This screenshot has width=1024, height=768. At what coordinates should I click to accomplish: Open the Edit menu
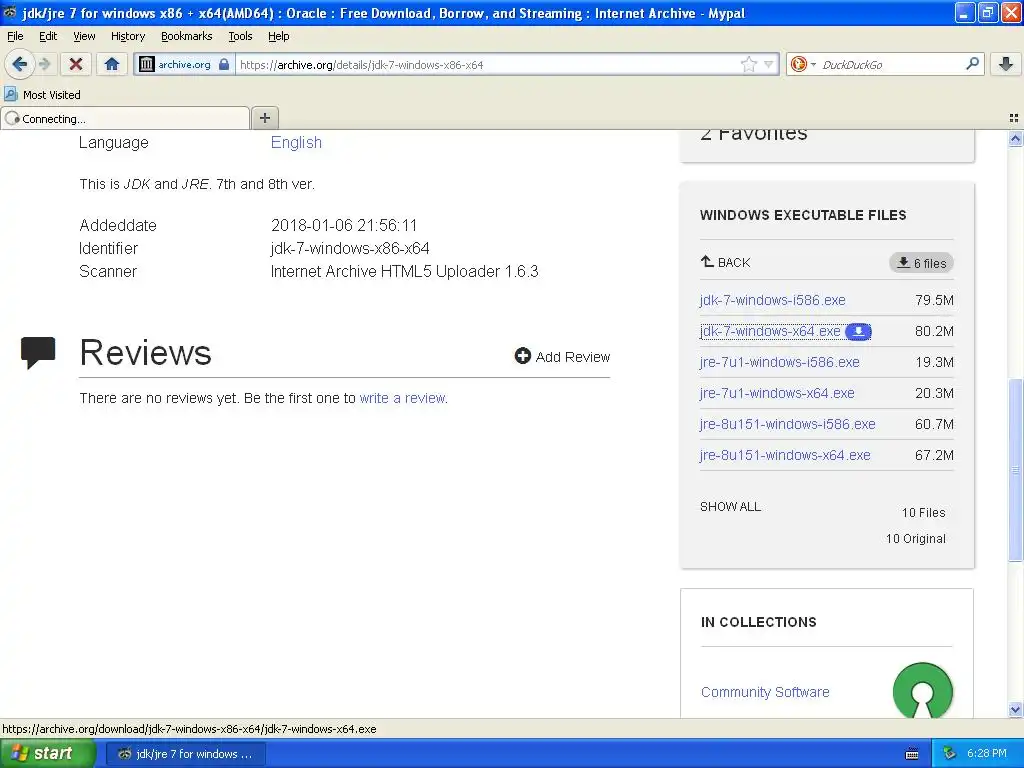pyautogui.click(x=48, y=36)
